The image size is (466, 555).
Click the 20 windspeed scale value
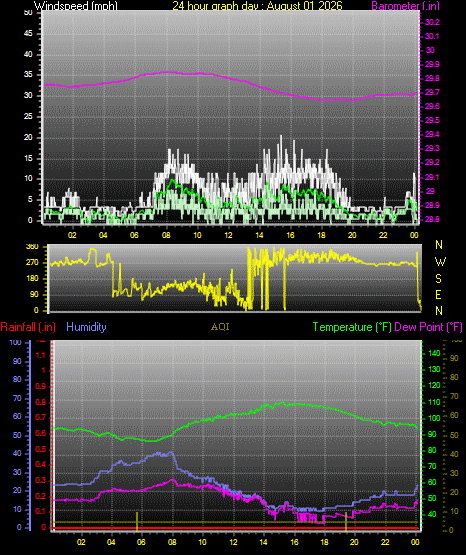(x=28, y=137)
